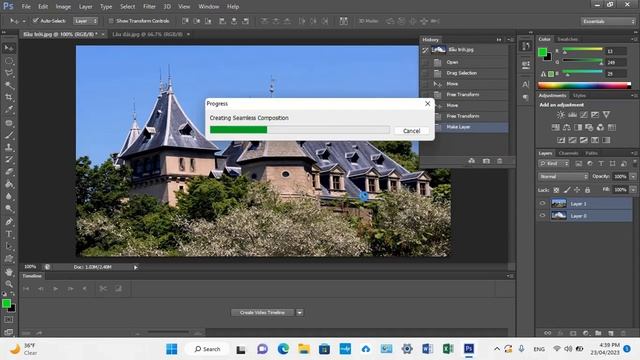Image resolution: width=640 pixels, height=360 pixels.
Task: Toggle the pixel layer filter icon
Action: coord(578,164)
